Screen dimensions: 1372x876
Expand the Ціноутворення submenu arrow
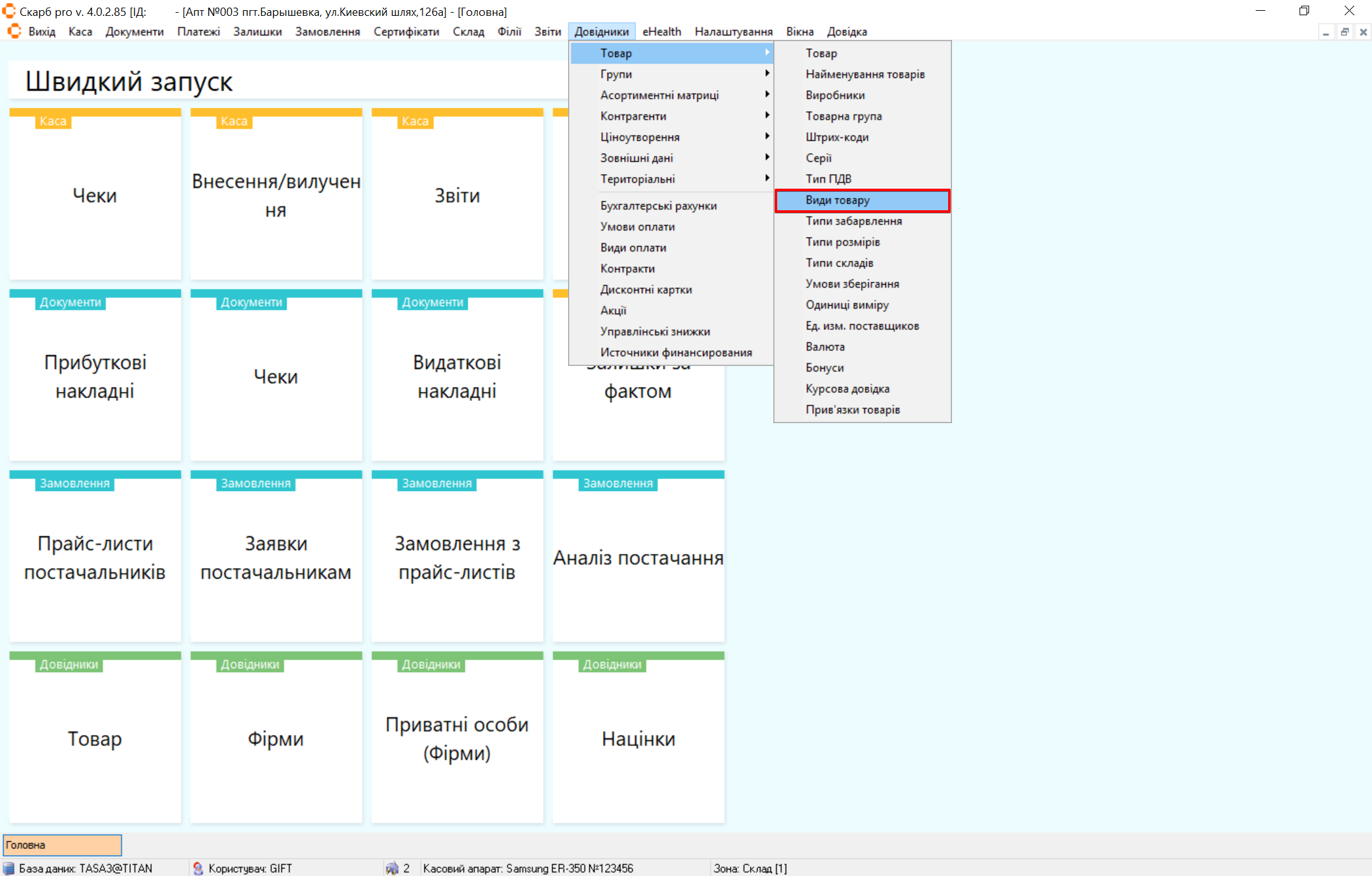pyautogui.click(x=767, y=137)
